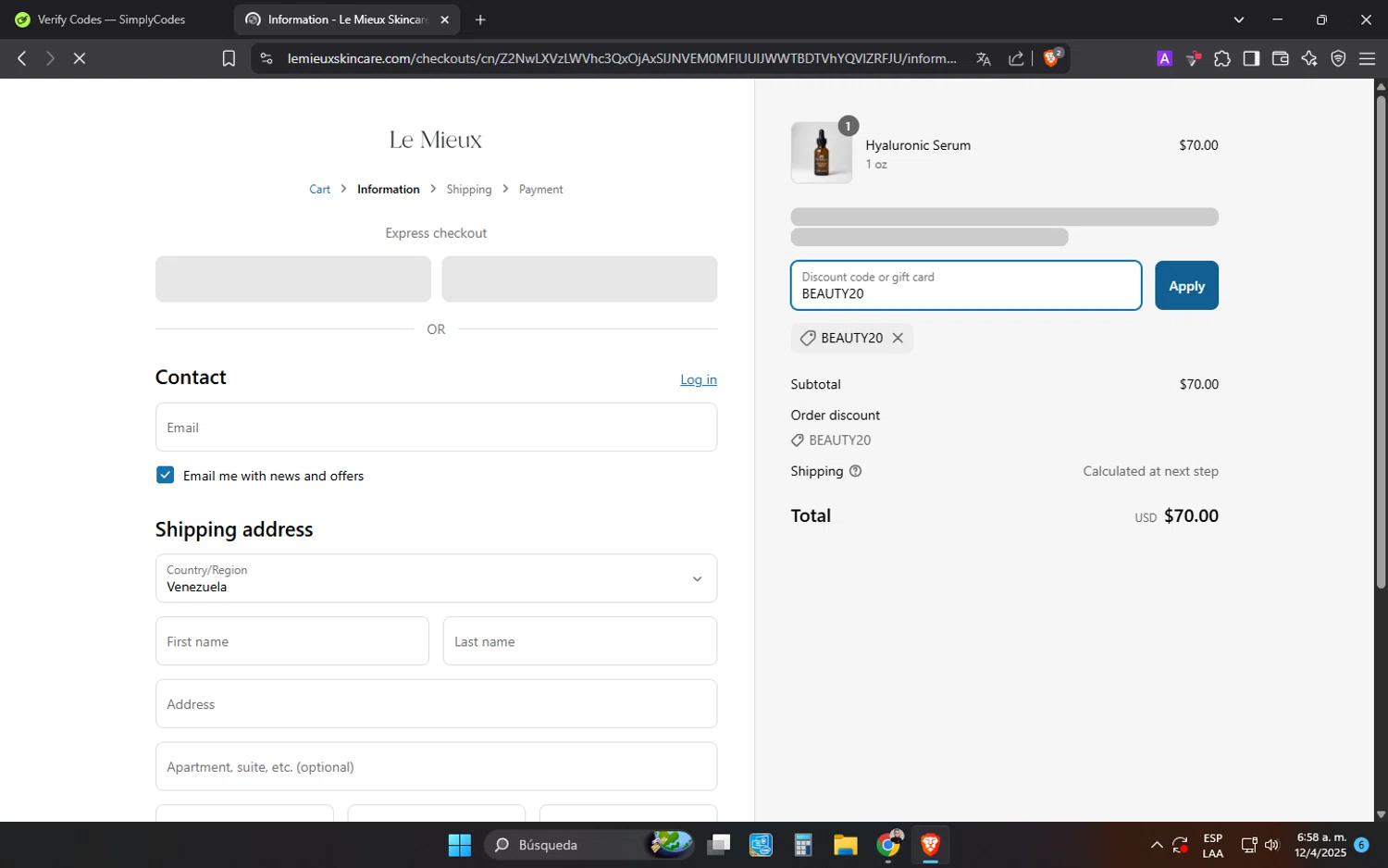Open Calculator from the taskbar
1388x868 pixels.
[802, 845]
